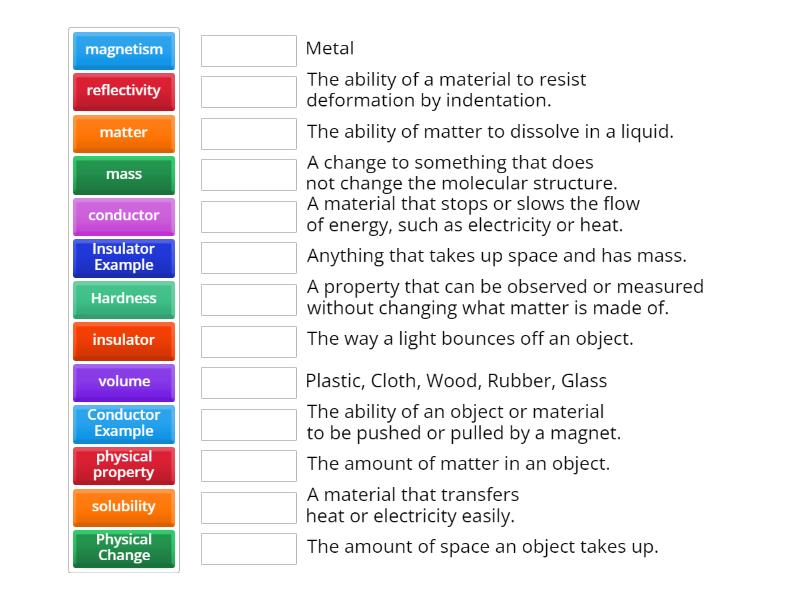The height and width of the screenshot is (600, 800).
Task: Select the insulator tile
Action: tap(123, 340)
